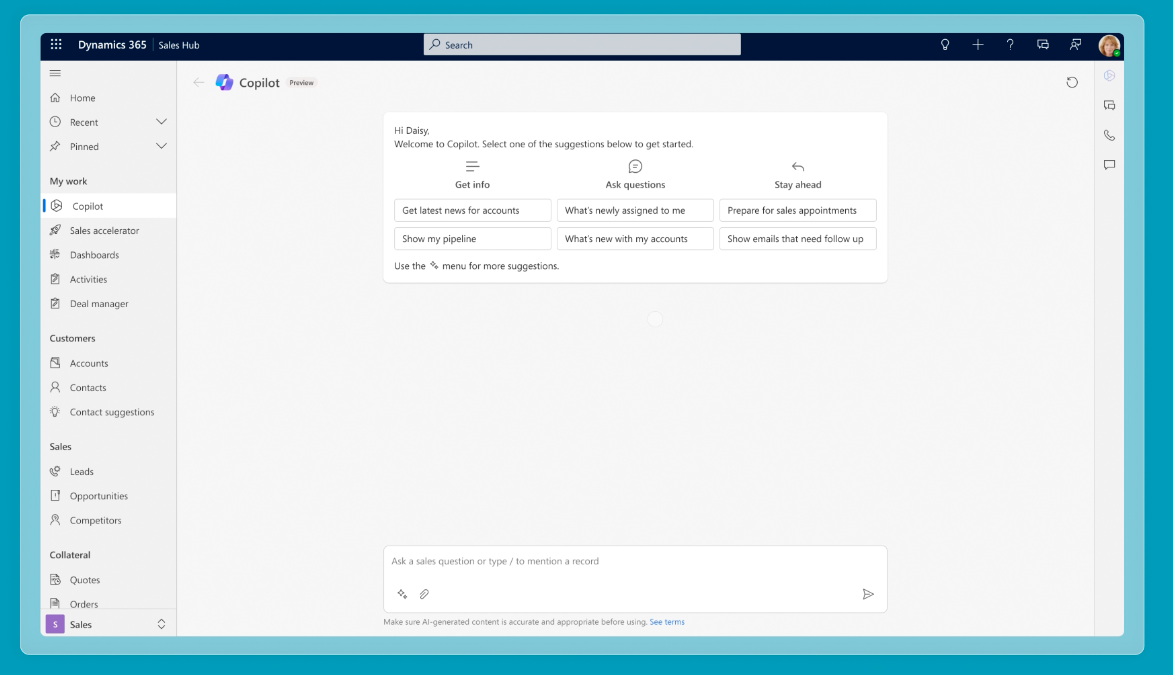Click the phone dialer icon in right rail
Image resolution: width=1173 pixels, height=675 pixels.
click(1109, 135)
